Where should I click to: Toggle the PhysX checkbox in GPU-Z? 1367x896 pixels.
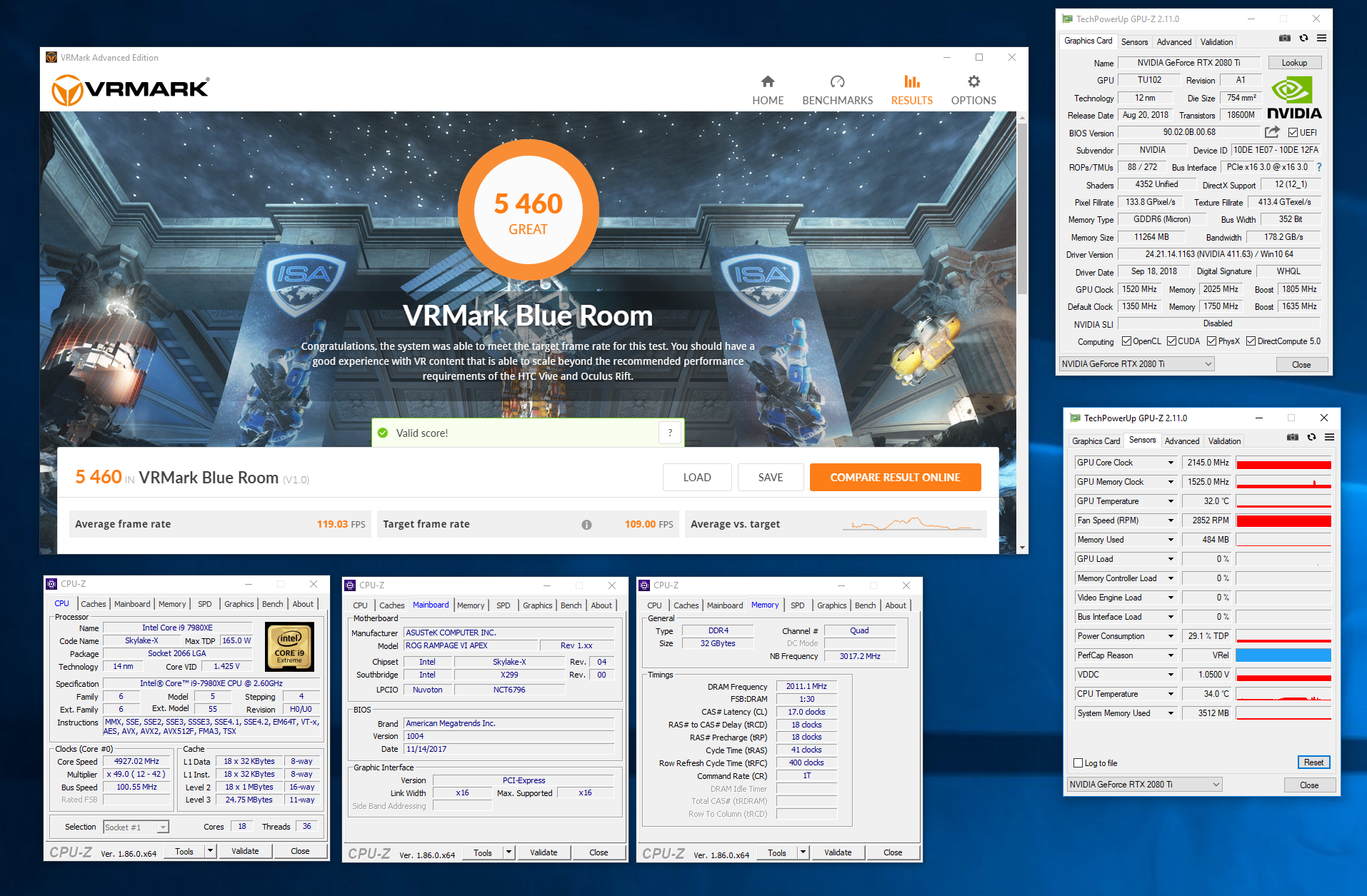1211,341
